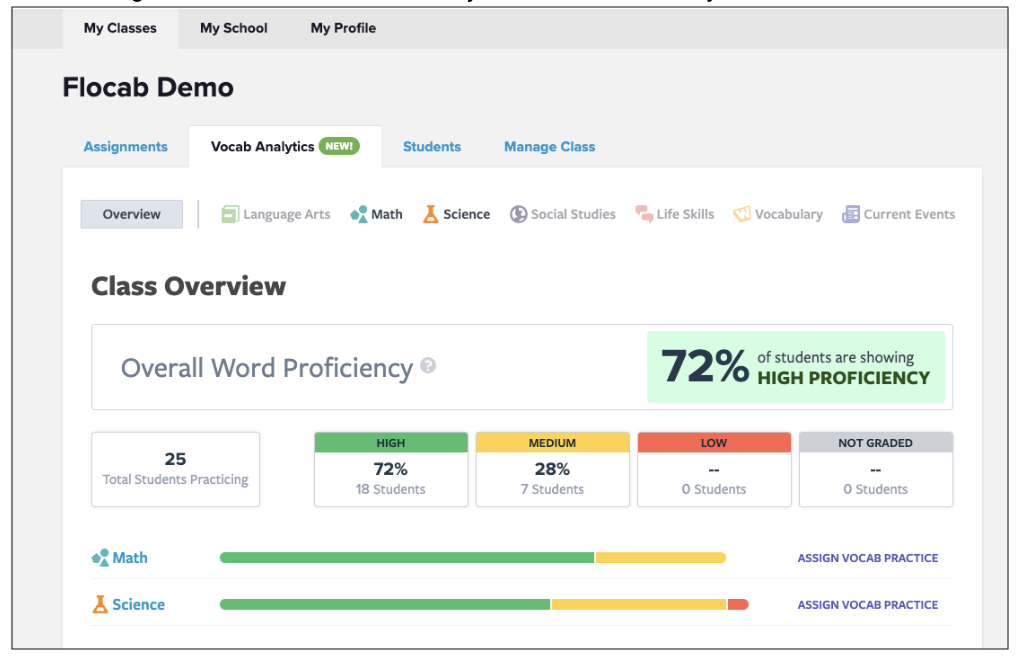Open the Manage Class tab
This screenshot has width=1018, height=658.
click(x=549, y=147)
